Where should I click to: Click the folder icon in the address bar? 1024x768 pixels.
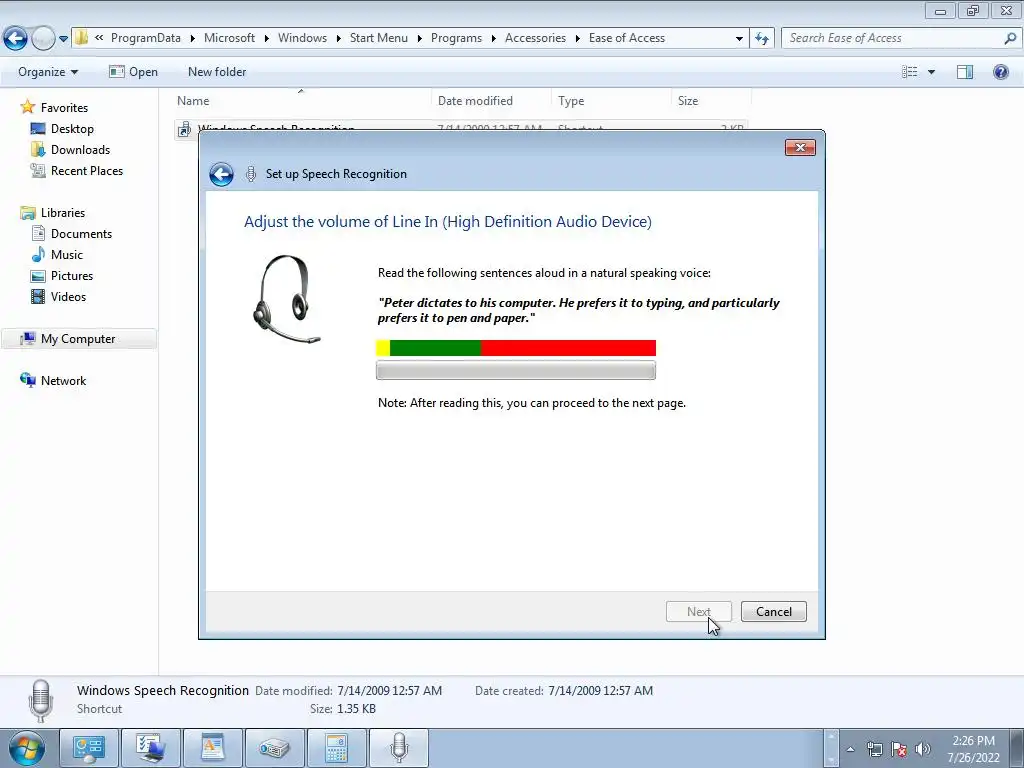coord(81,38)
